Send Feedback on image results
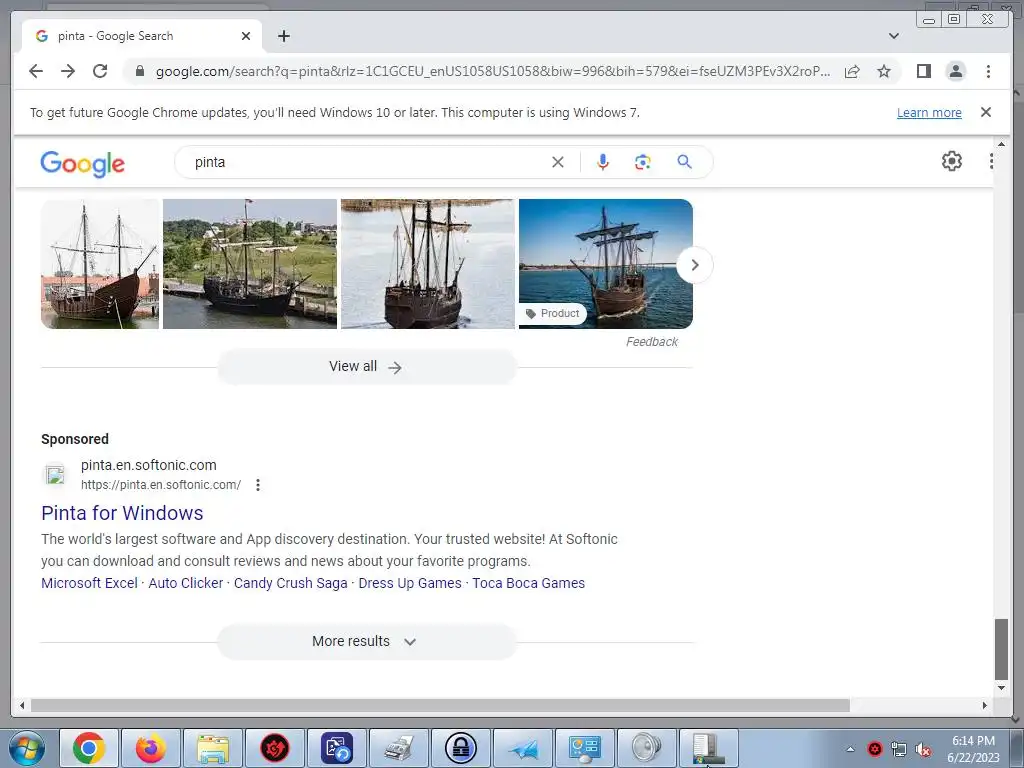This screenshot has width=1024, height=768. point(651,342)
